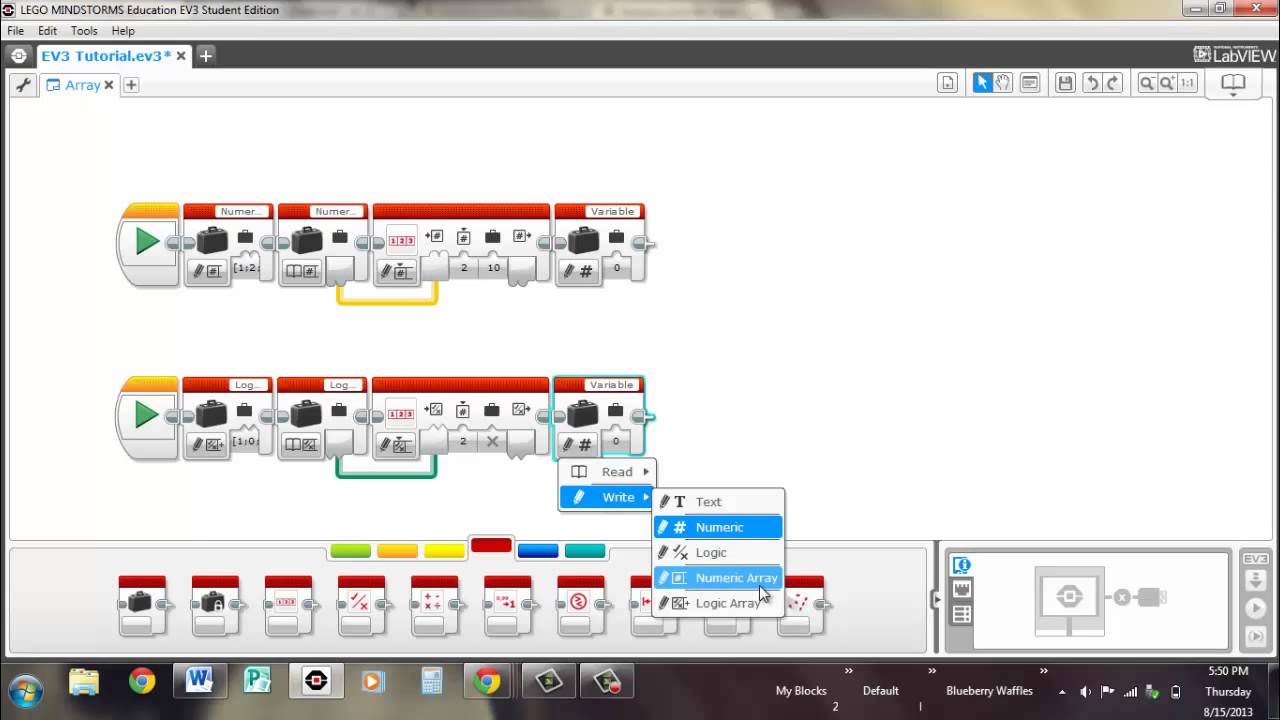Pick the Logic Operations block from palette
Image resolution: width=1280 pixels, height=720 pixels.
pyautogui.click(x=361, y=605)
